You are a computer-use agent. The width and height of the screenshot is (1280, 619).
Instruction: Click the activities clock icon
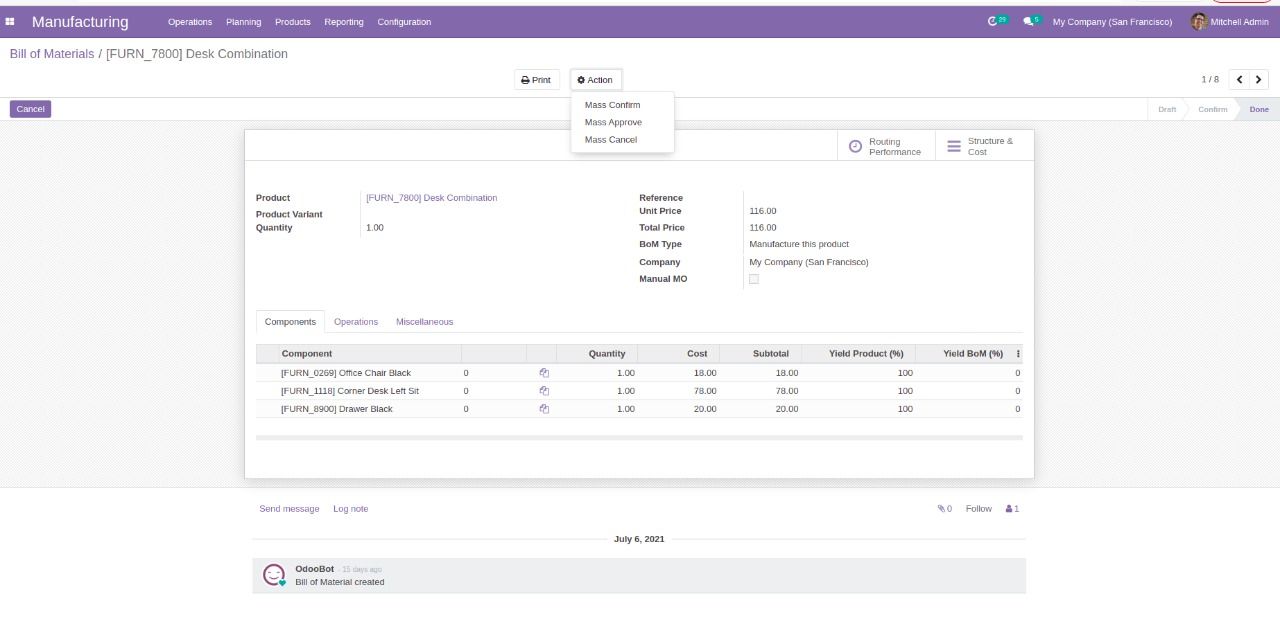coord(994,21)
